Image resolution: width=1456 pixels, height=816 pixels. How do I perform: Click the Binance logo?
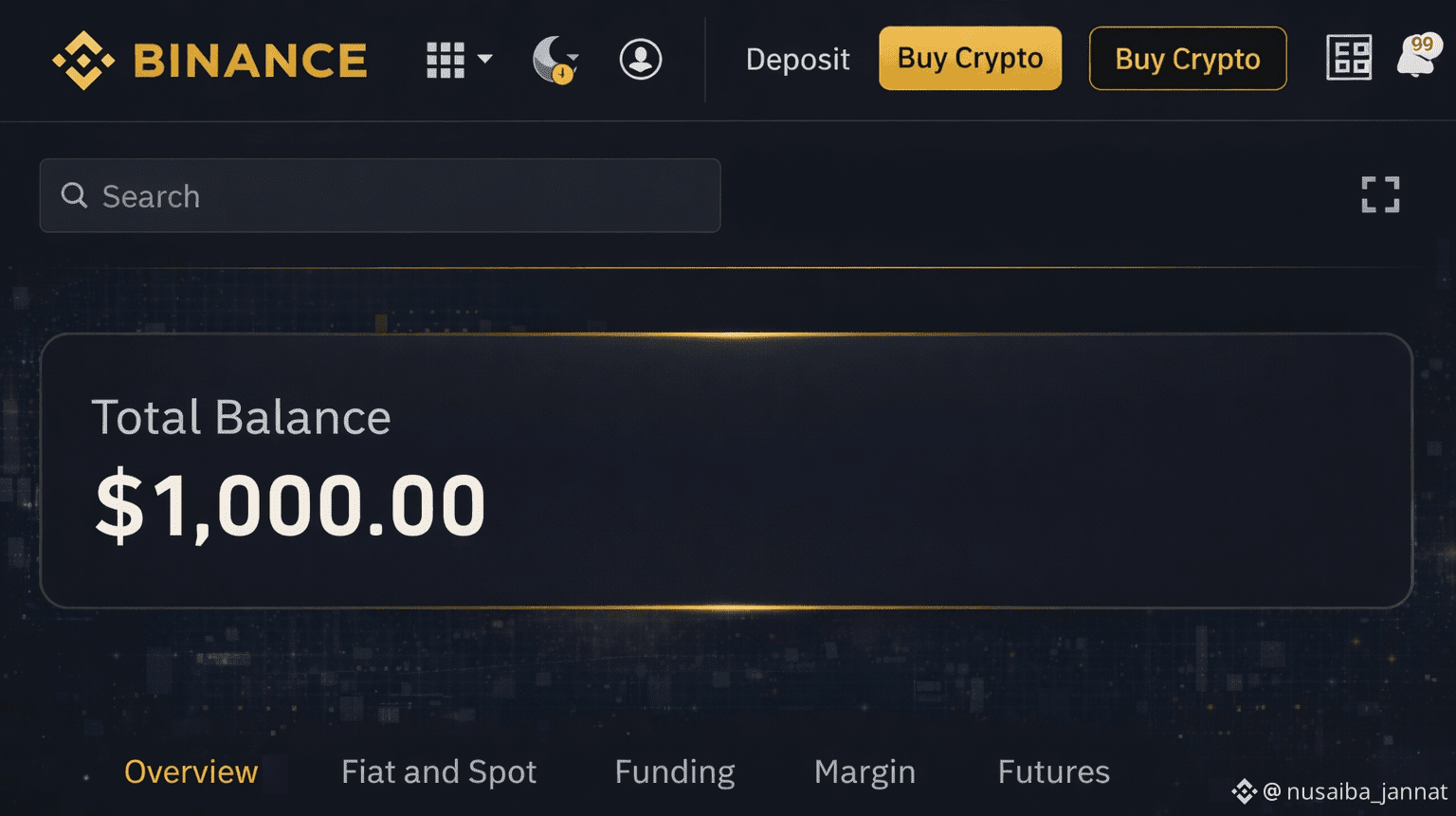[x=209, y=61]
